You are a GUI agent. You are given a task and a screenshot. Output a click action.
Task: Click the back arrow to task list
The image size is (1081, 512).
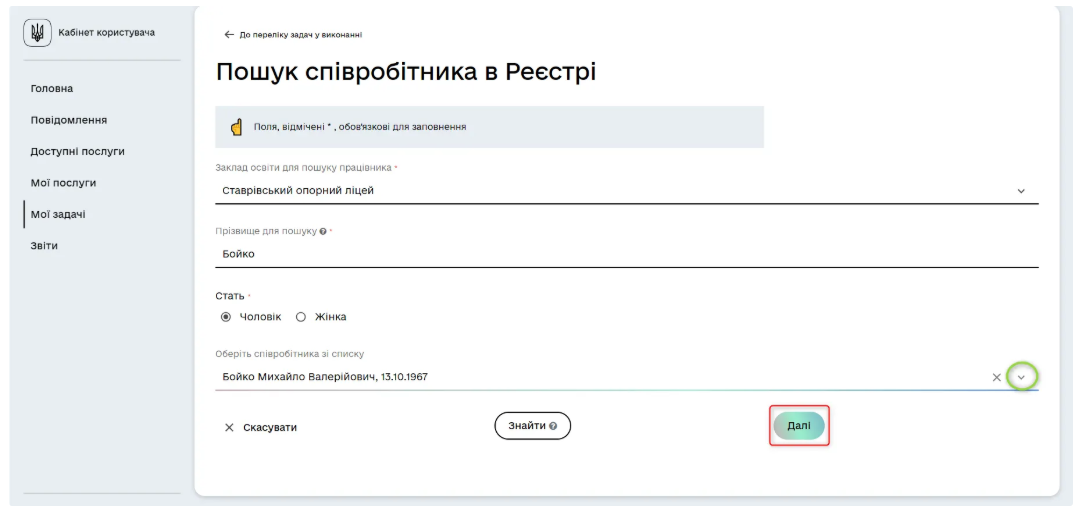pos(229,35)
